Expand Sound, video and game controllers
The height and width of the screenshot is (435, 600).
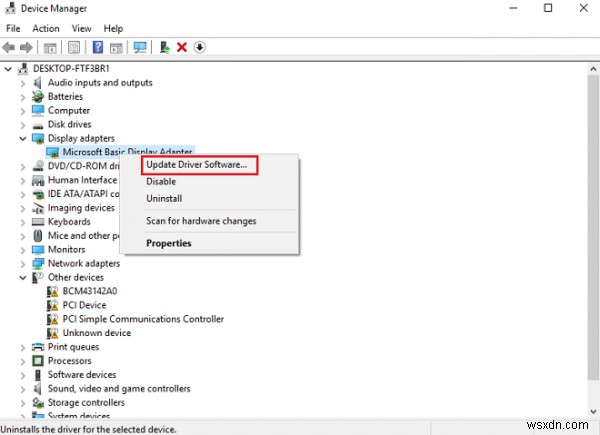tap(23, 389)
